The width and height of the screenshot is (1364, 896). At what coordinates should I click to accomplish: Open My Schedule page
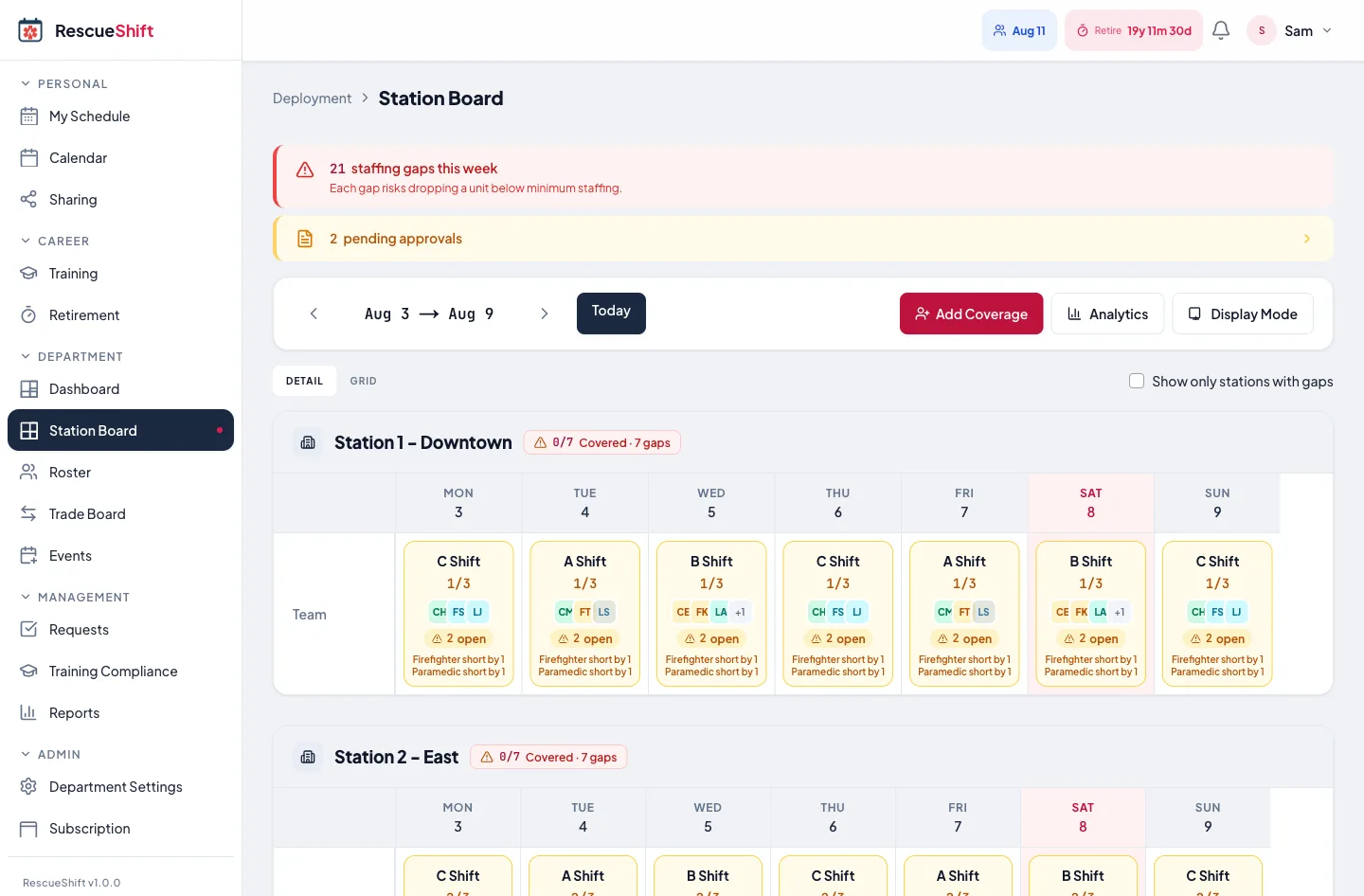[120, 116]
